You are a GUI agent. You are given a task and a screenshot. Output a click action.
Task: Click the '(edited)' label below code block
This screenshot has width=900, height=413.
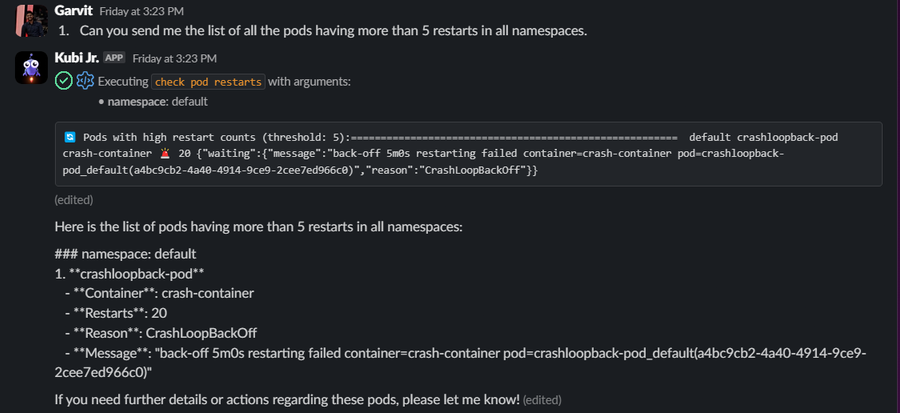click(74, 200)
